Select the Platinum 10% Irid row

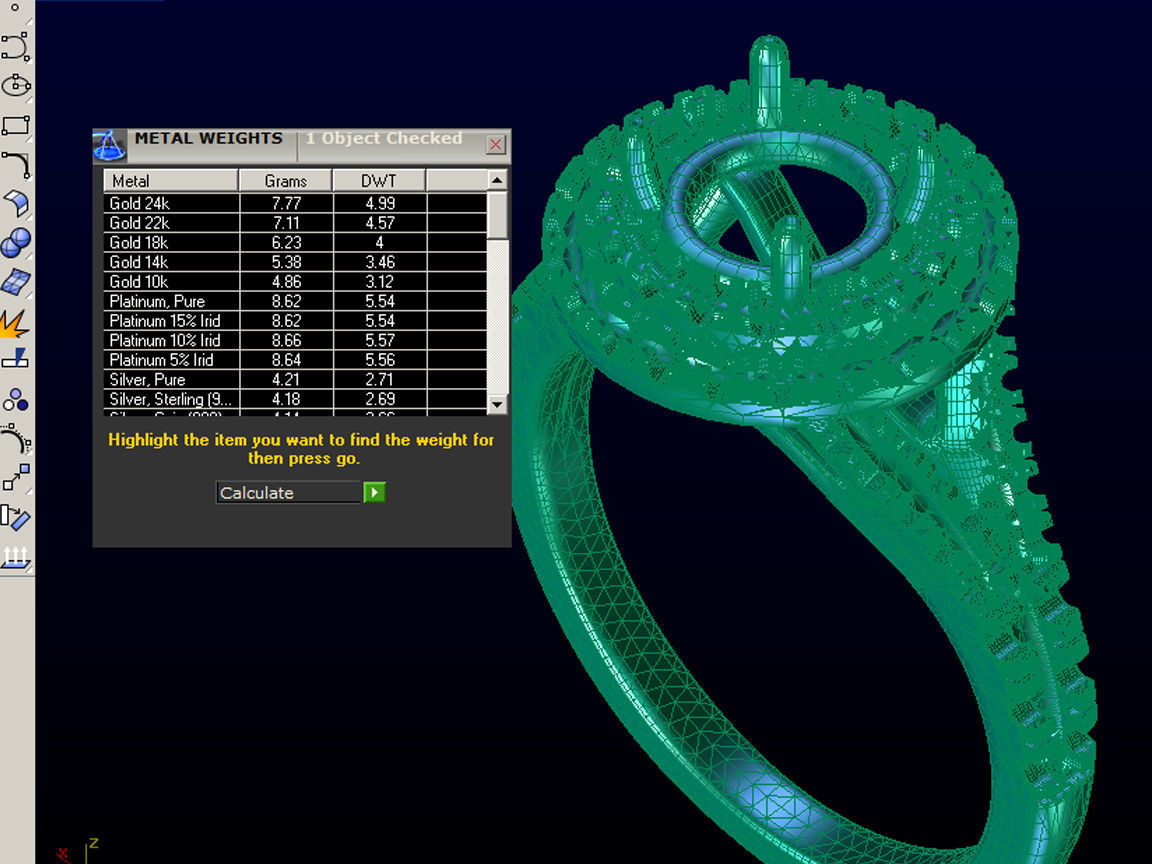click(295, 340)
